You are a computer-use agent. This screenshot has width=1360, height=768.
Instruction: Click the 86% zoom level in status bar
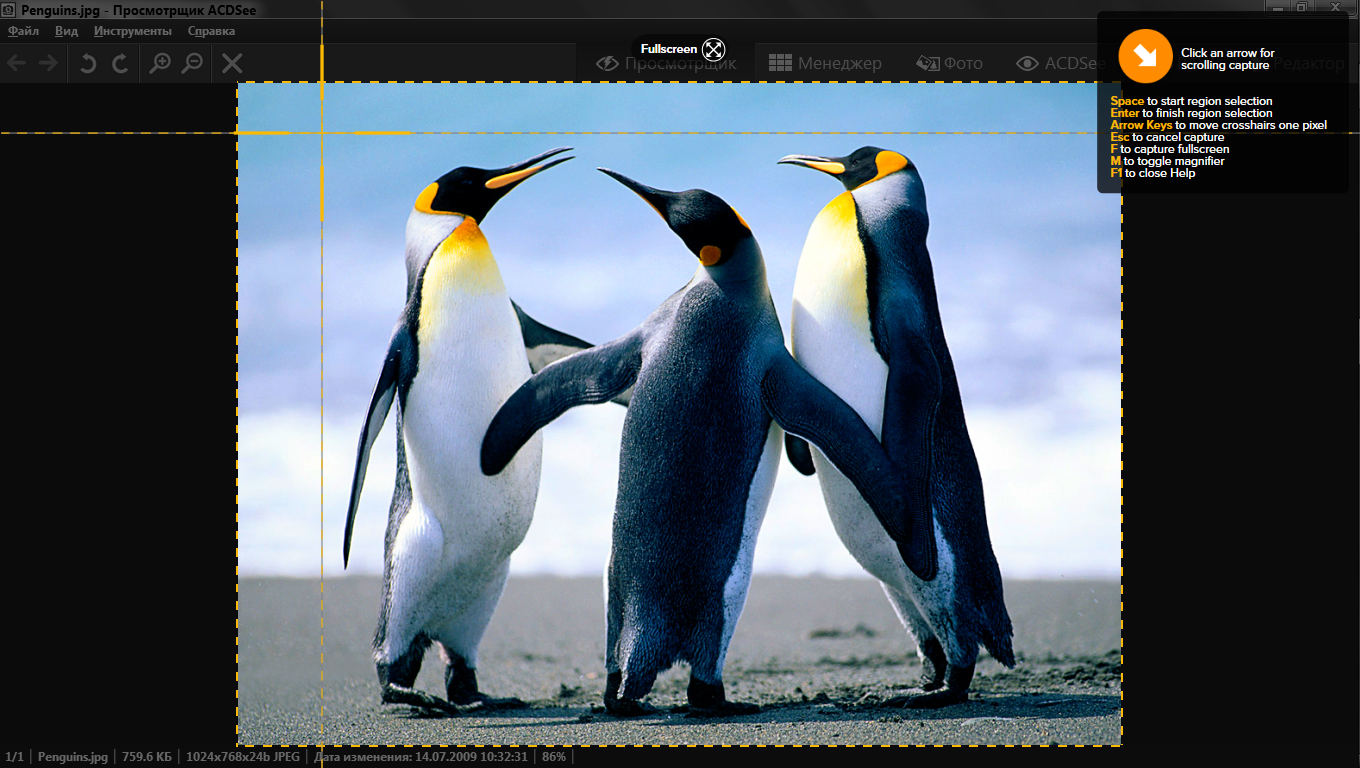point(554,757)
